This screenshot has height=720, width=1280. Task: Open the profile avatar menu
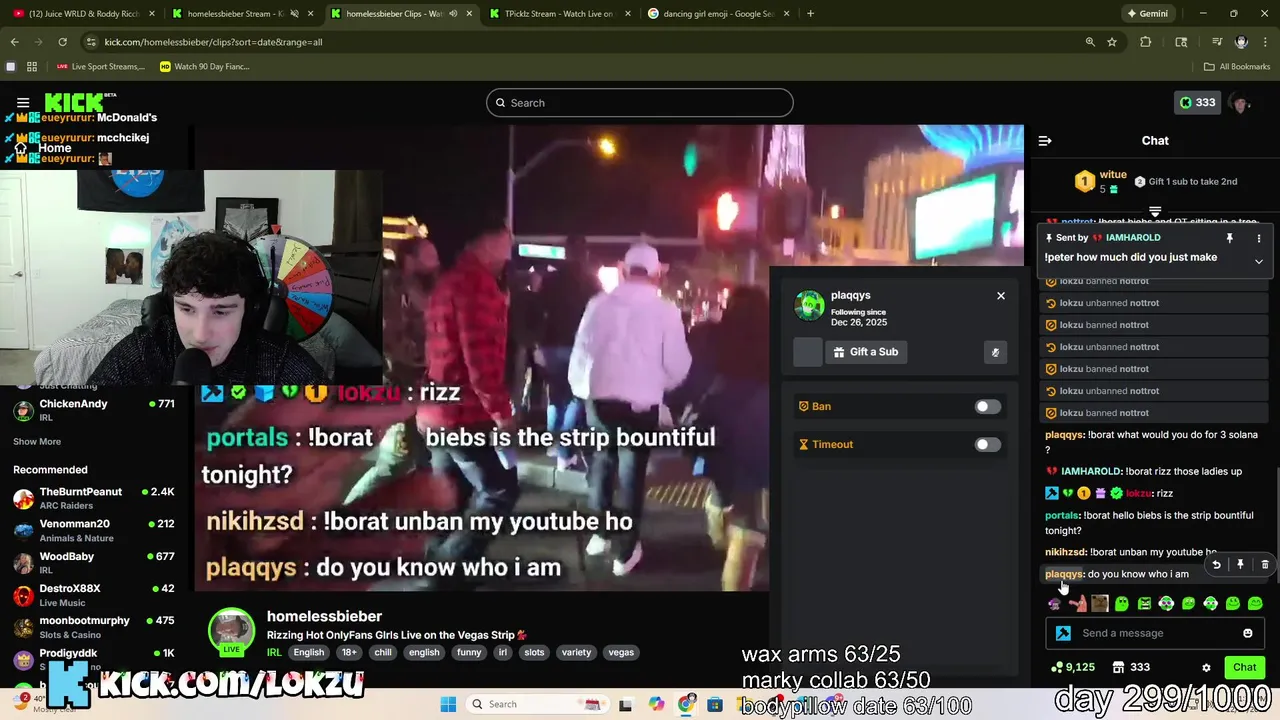click(1241, 103)
